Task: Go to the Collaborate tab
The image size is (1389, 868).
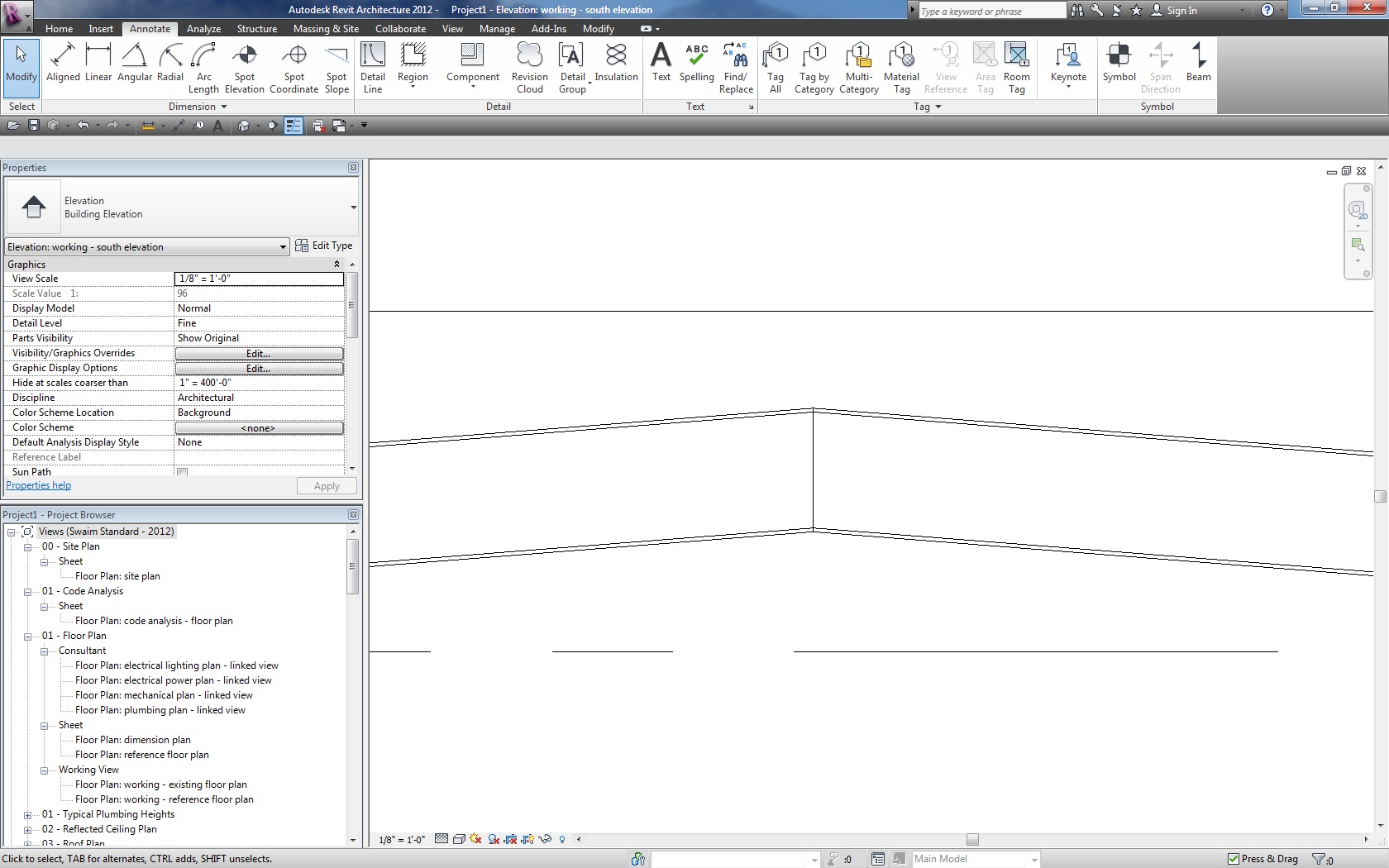Action: 400,28
